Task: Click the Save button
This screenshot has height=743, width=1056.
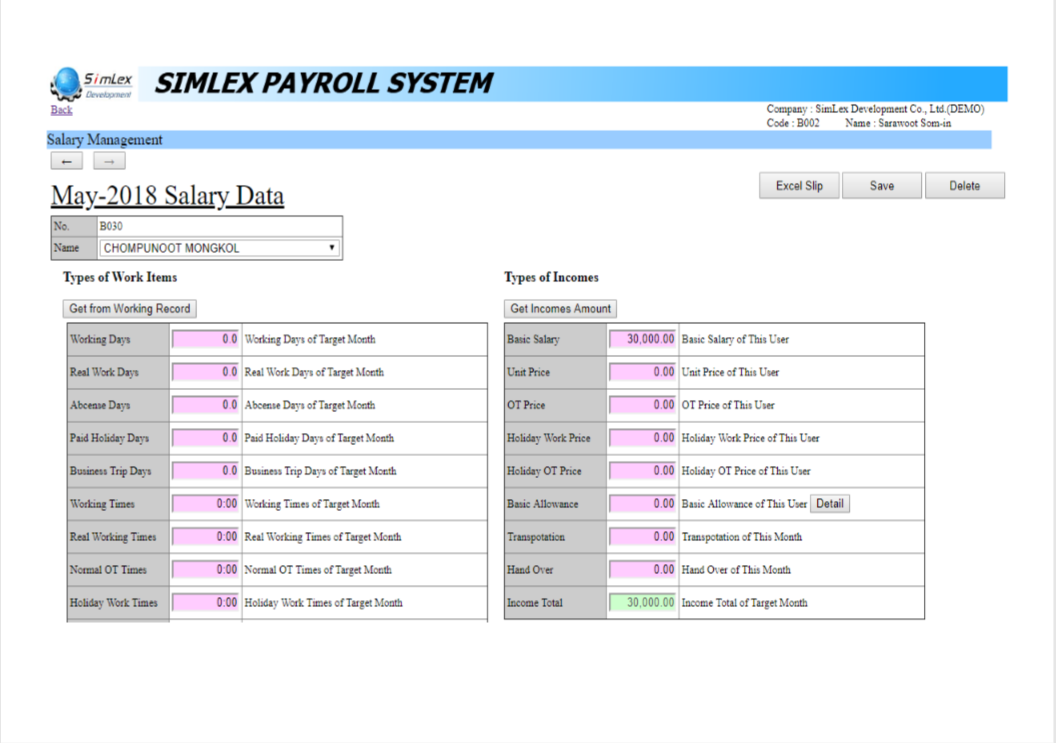Action: 882,186
